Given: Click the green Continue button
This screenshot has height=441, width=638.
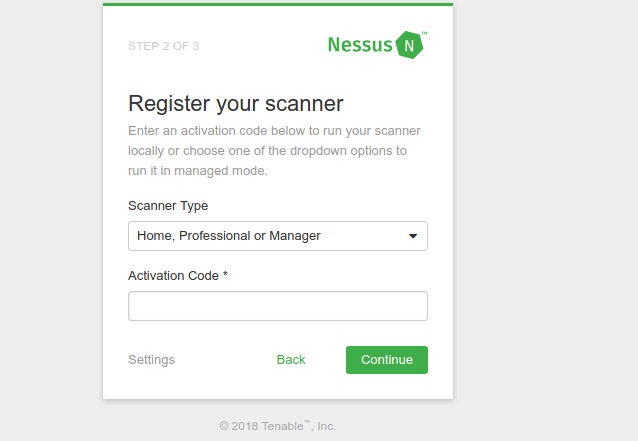Looking at the screenshot, I should (x=387, y=360).
